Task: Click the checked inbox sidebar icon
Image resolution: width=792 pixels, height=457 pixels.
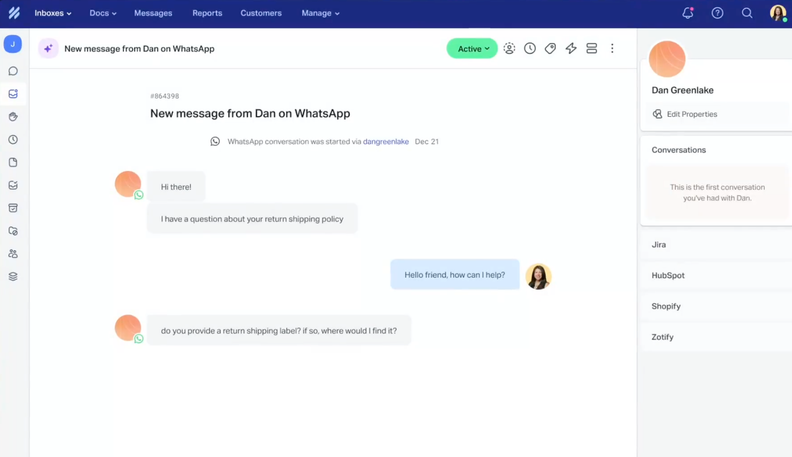Action: pyautogui.click(x=13, y=185)
